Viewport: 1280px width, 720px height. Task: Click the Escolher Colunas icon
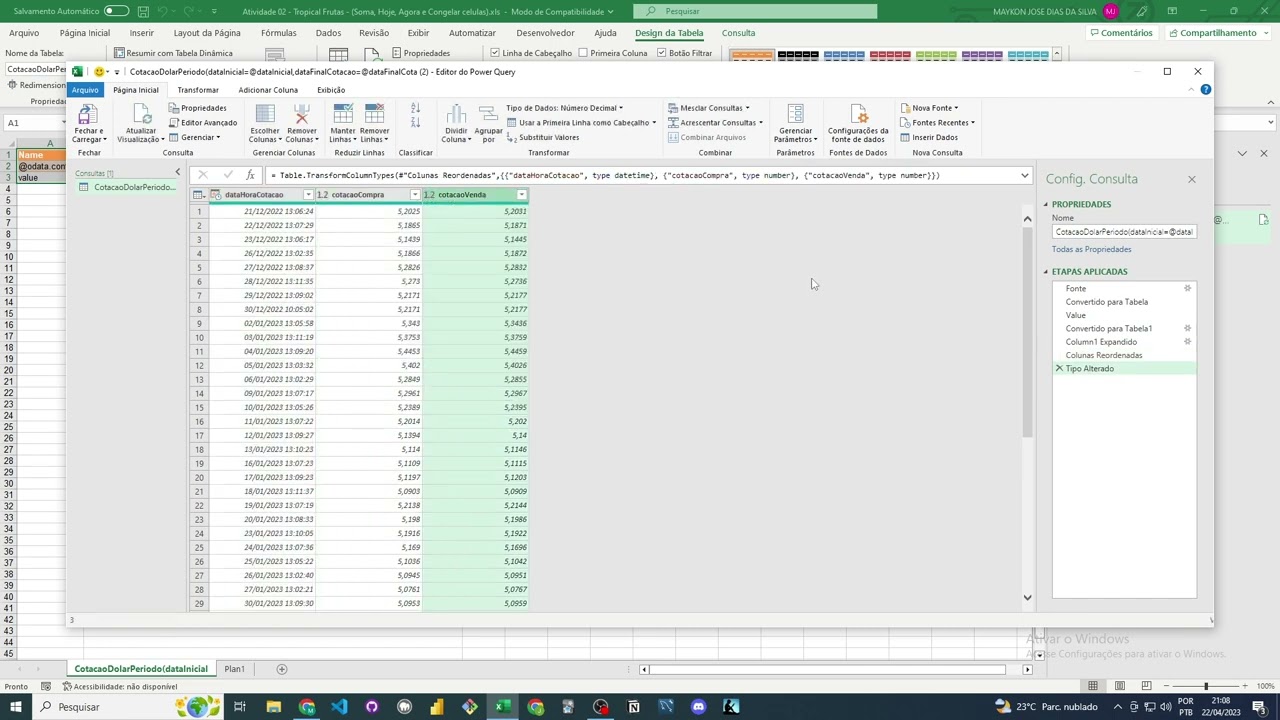(265, 114)
